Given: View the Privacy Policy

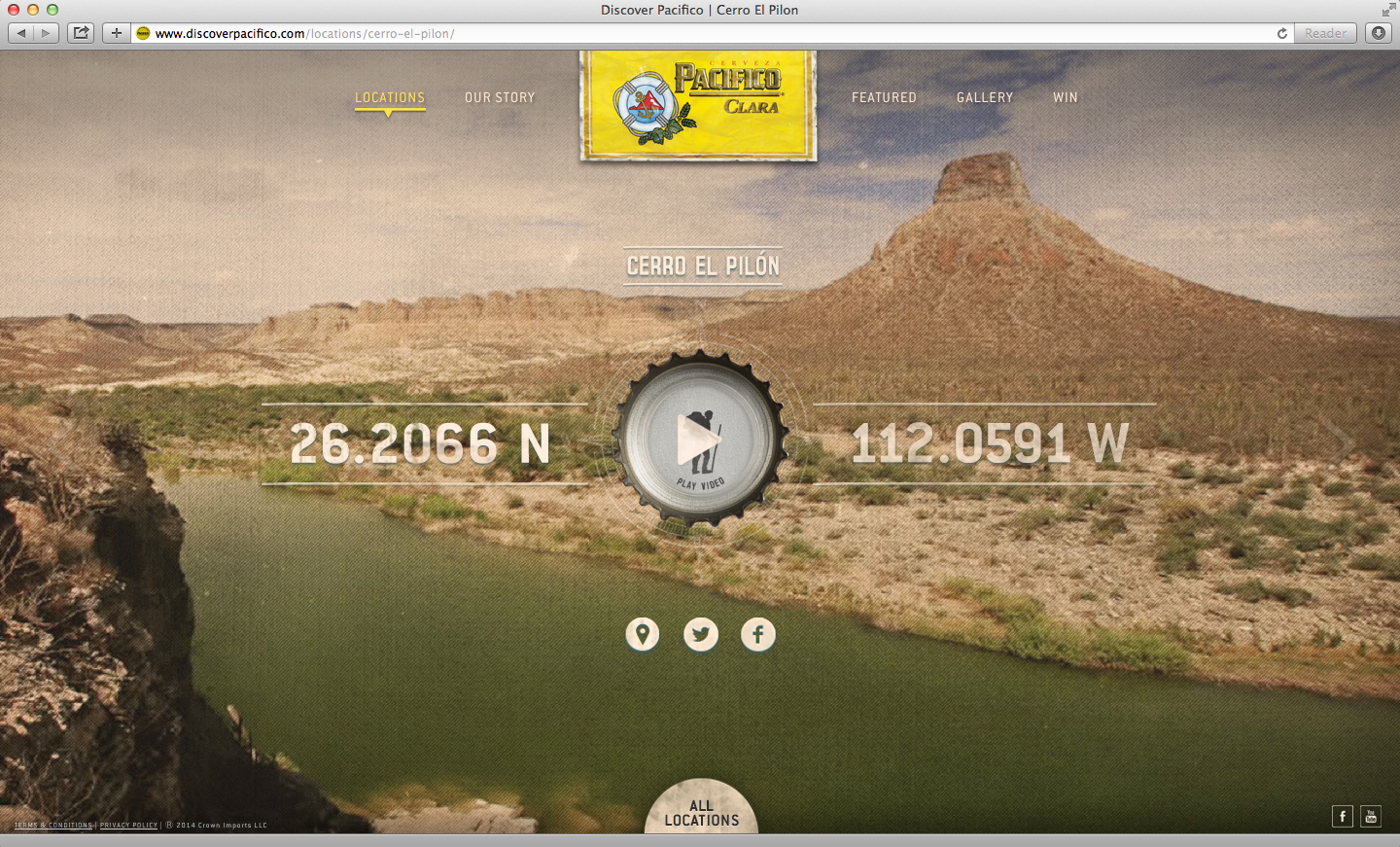Looking at the screenshot, I should coord(127,825).
